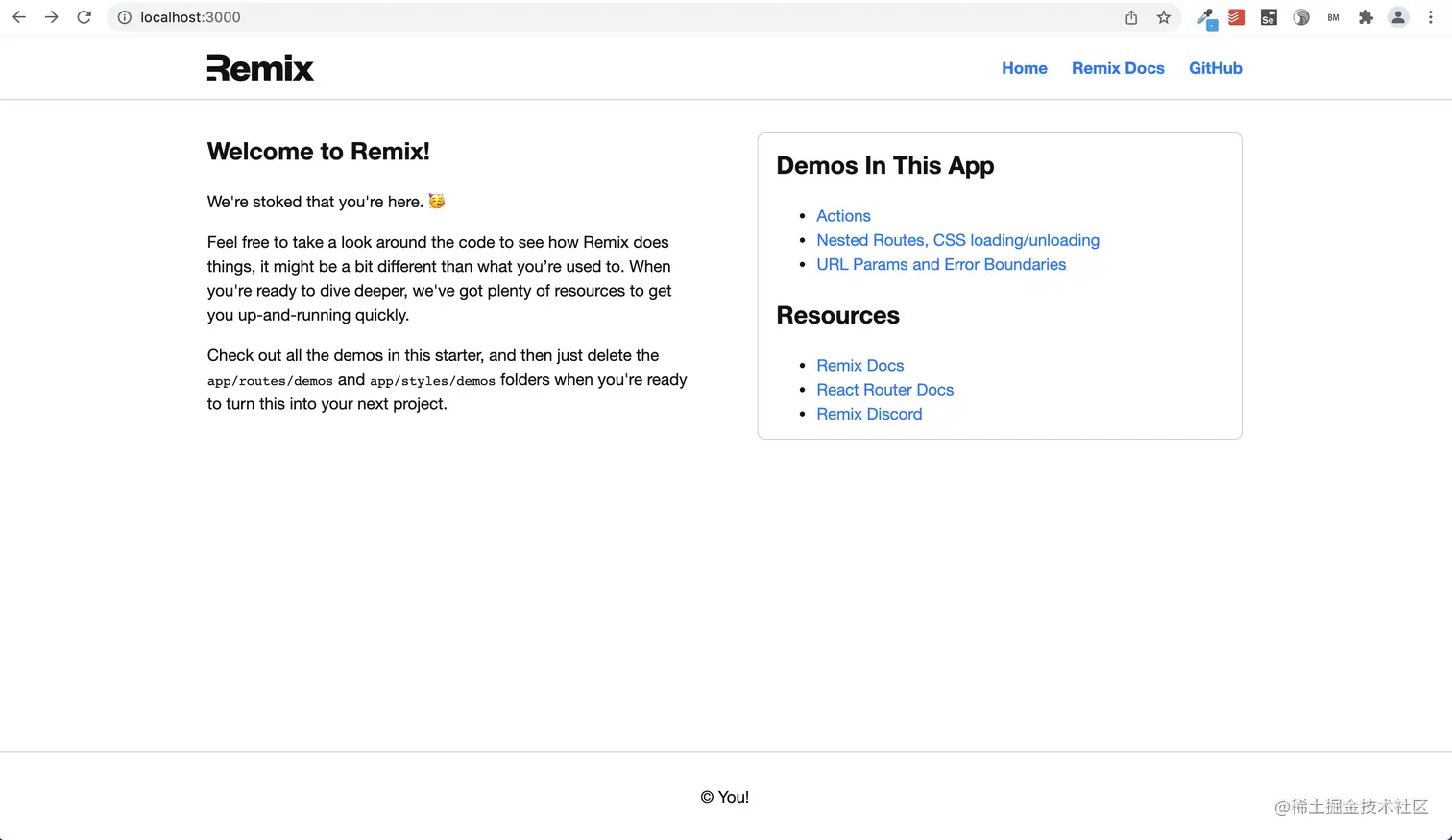This screenshot has height=840, width=1452.
Task: Open the Actions demo
Action: click(843, 216)
